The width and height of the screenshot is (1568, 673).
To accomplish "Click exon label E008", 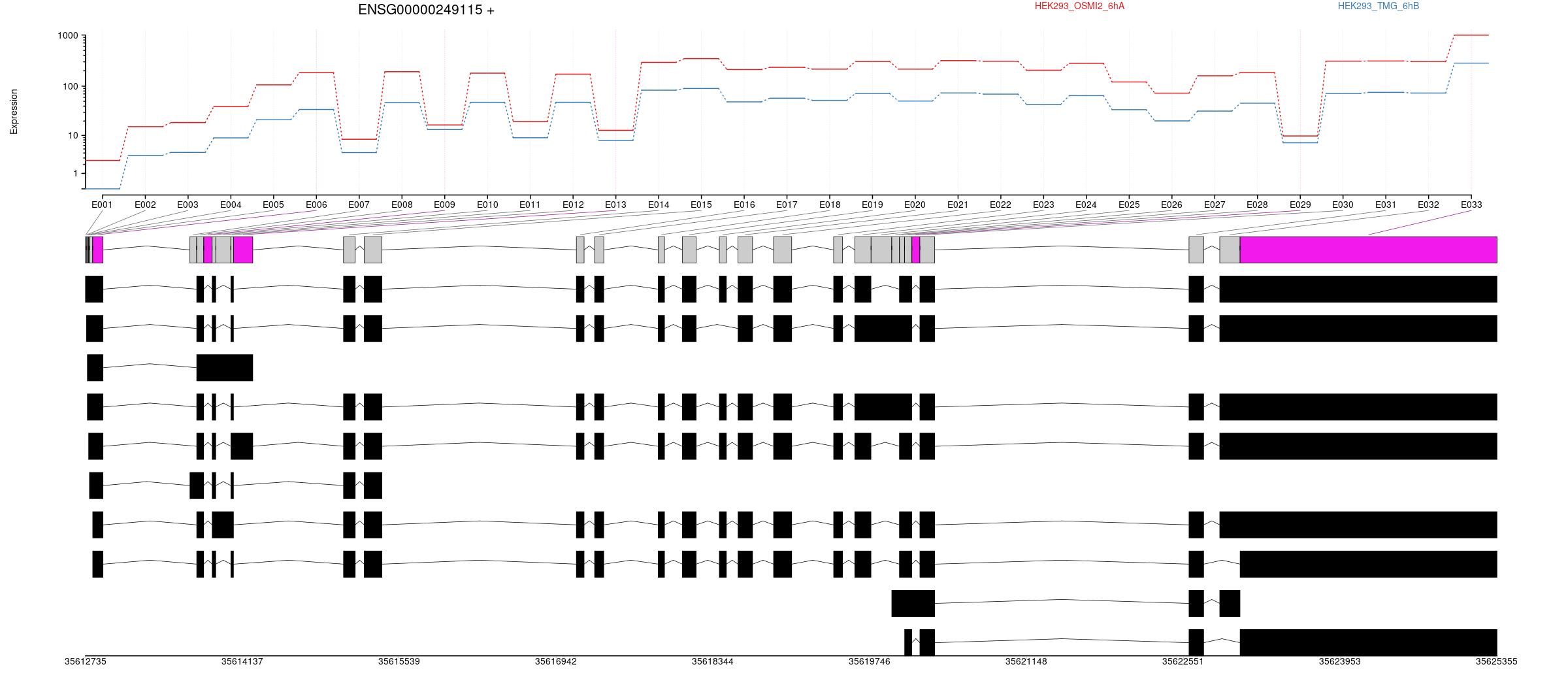I will [402, 205].
